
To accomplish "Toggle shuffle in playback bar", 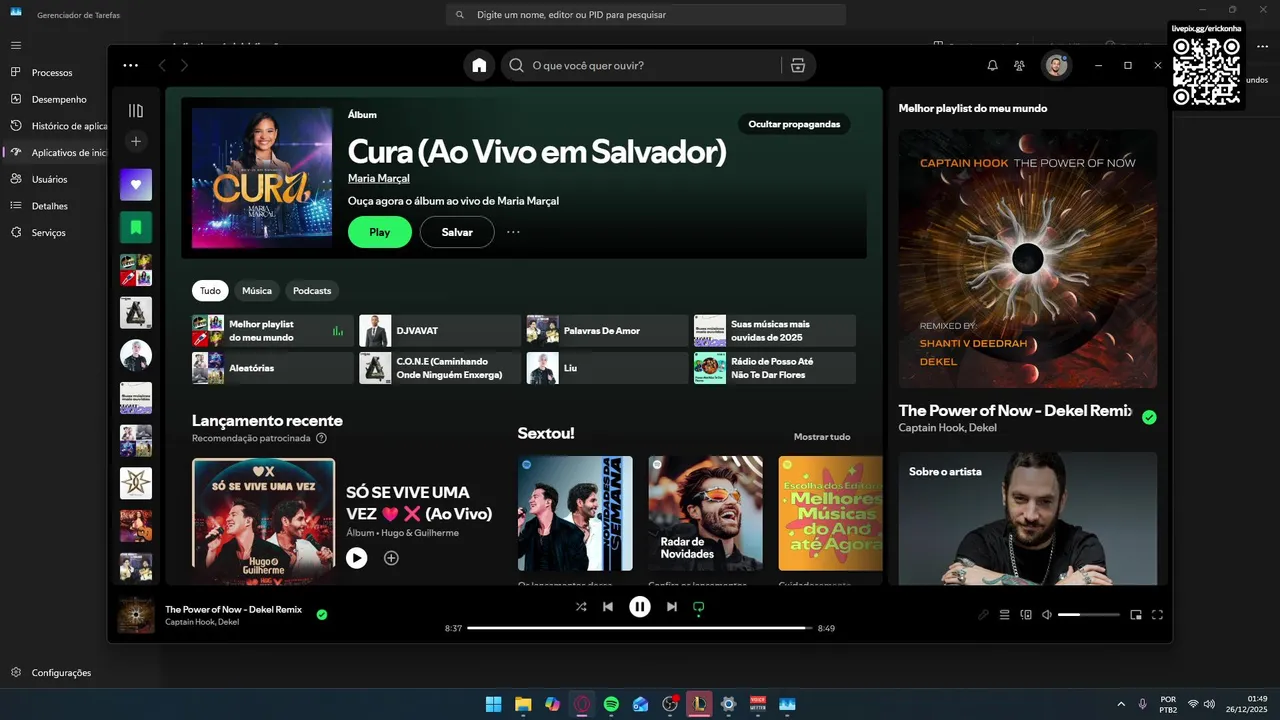I will click(x=581, y=607).
